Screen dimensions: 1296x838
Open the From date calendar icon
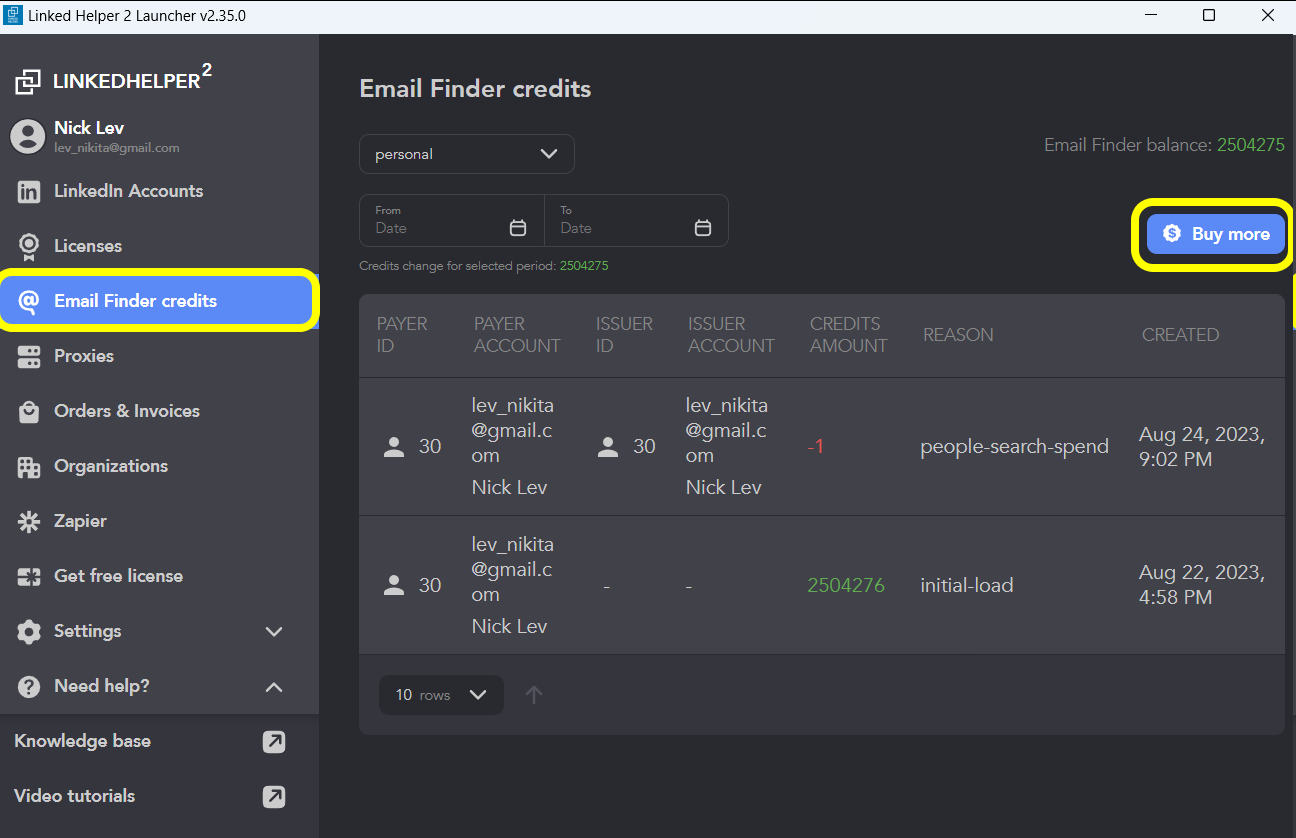coord(518,227)
